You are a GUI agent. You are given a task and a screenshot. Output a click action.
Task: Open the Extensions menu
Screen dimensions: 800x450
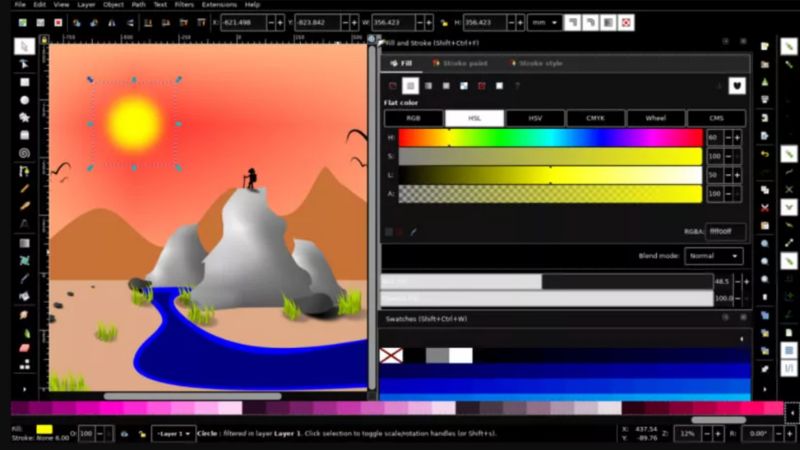(x=219, y=5)
